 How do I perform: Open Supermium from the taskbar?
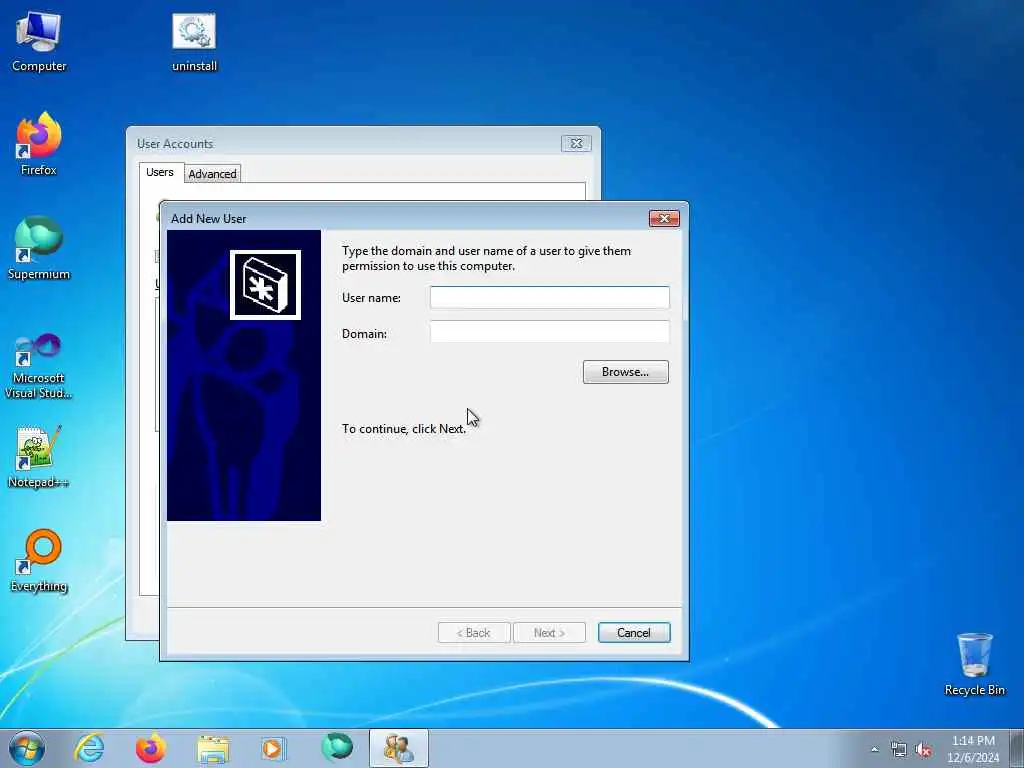pyautogui.click(x=337, y=747)
